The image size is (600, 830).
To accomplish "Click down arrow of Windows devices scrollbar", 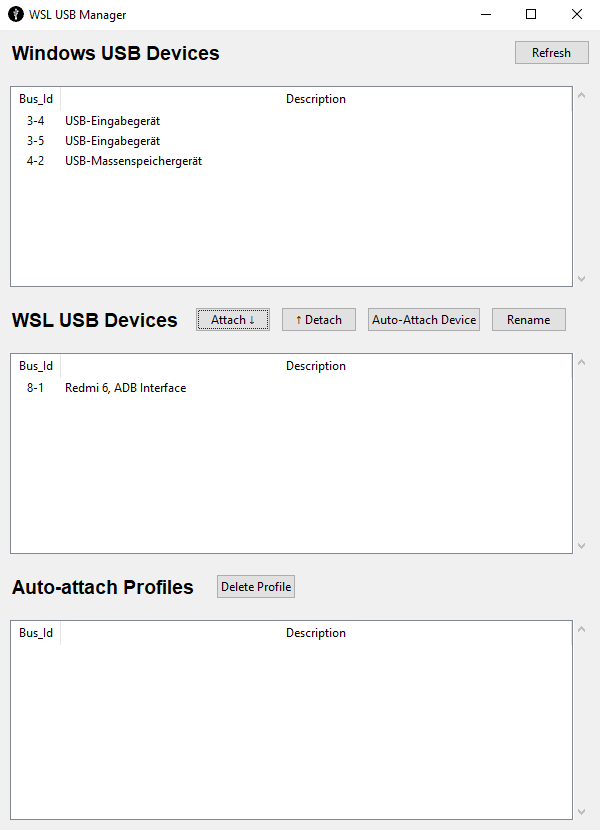I will click(581, 279).
